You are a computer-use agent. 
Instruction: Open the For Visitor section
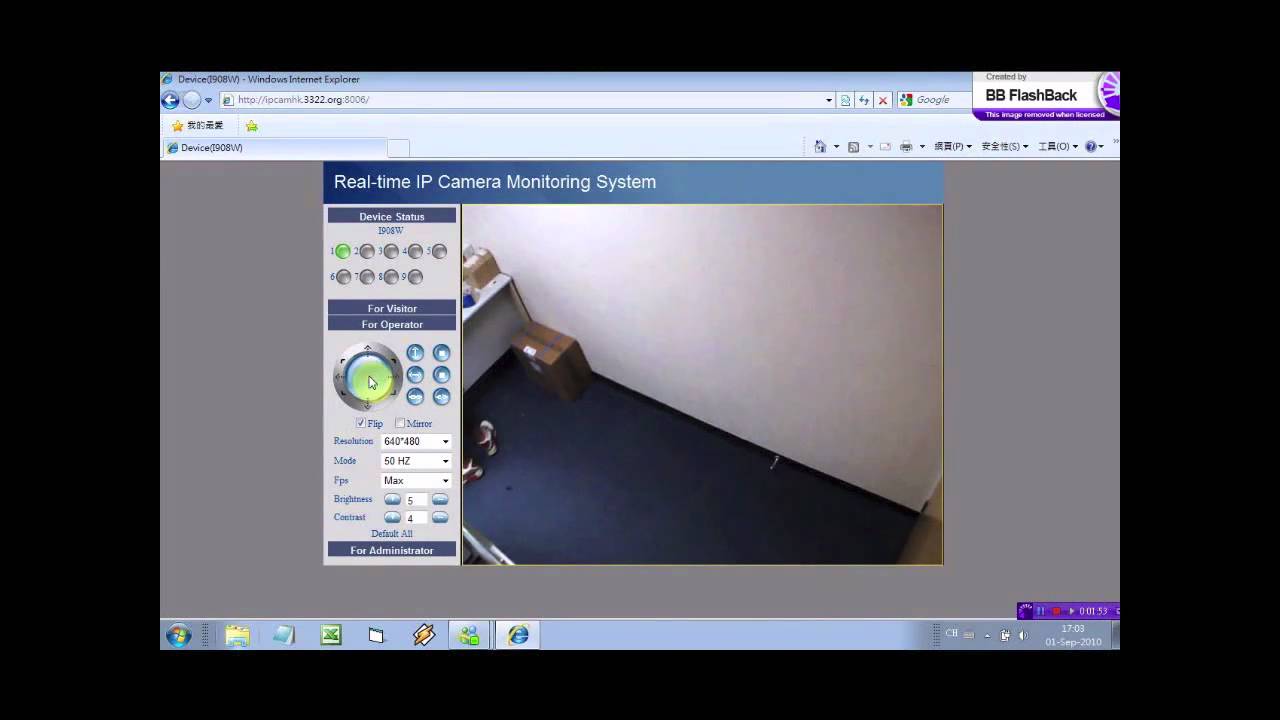(392, 308)
